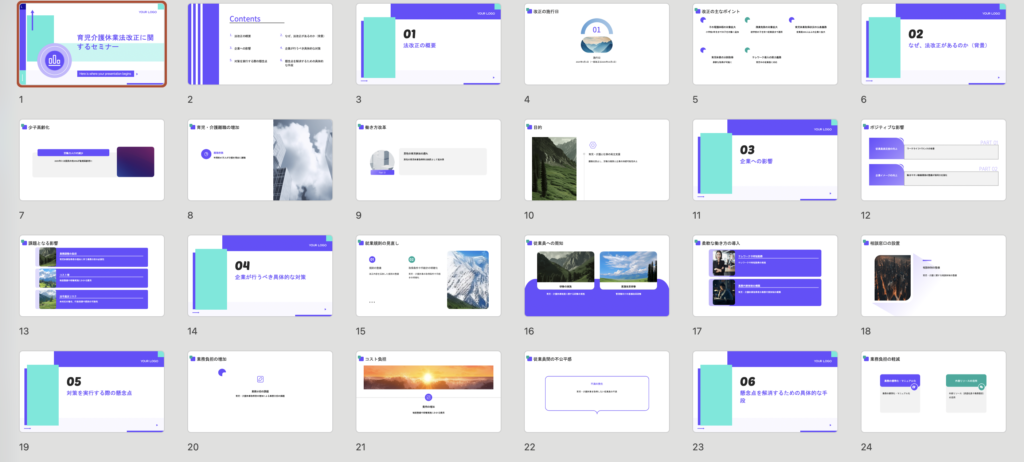Open section slide 03 企業への影響
Image resolution: width=1024 pixels, height=462 pixels.
pyautogui.click(x=765, y=159)
